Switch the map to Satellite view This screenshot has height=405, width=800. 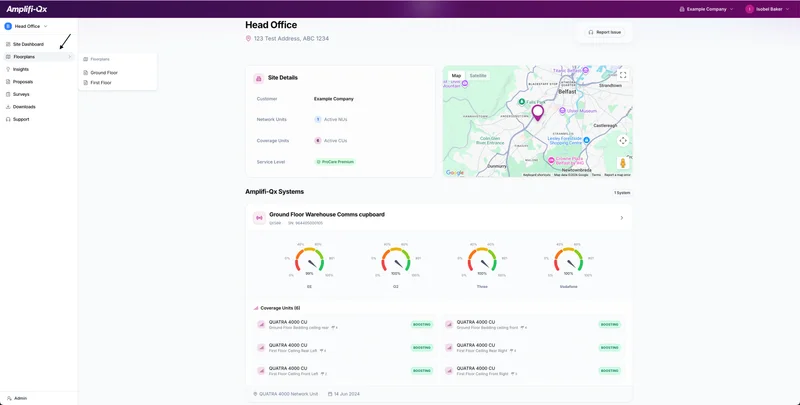(478, 75)
